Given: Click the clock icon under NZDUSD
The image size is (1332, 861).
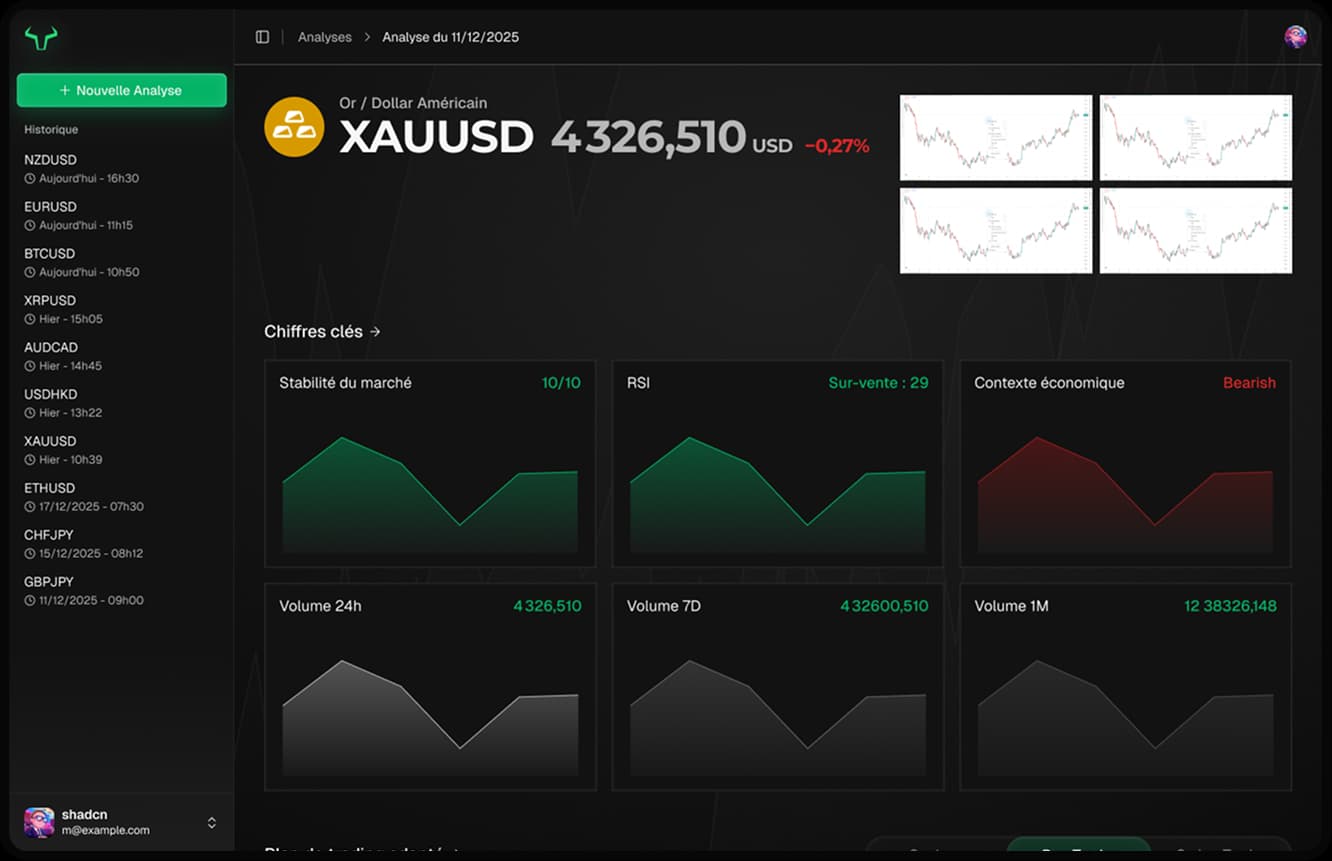Looking at the screenshot, I should (x=30, y=179).
